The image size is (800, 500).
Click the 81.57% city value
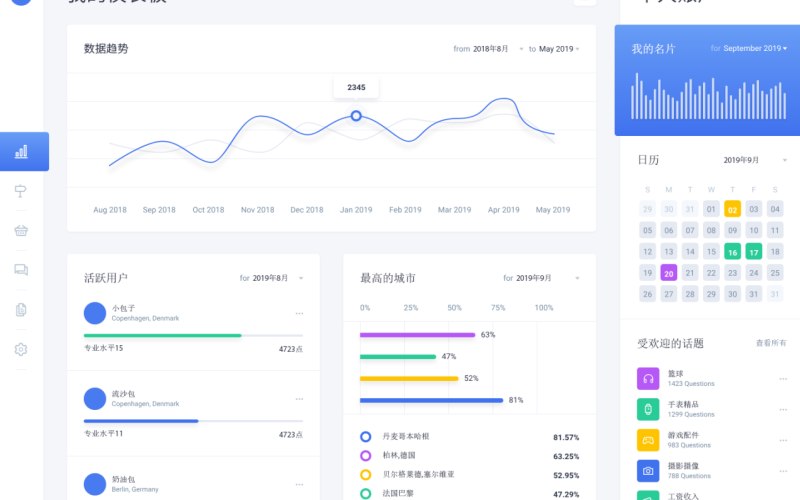click(x=566, y=437)
